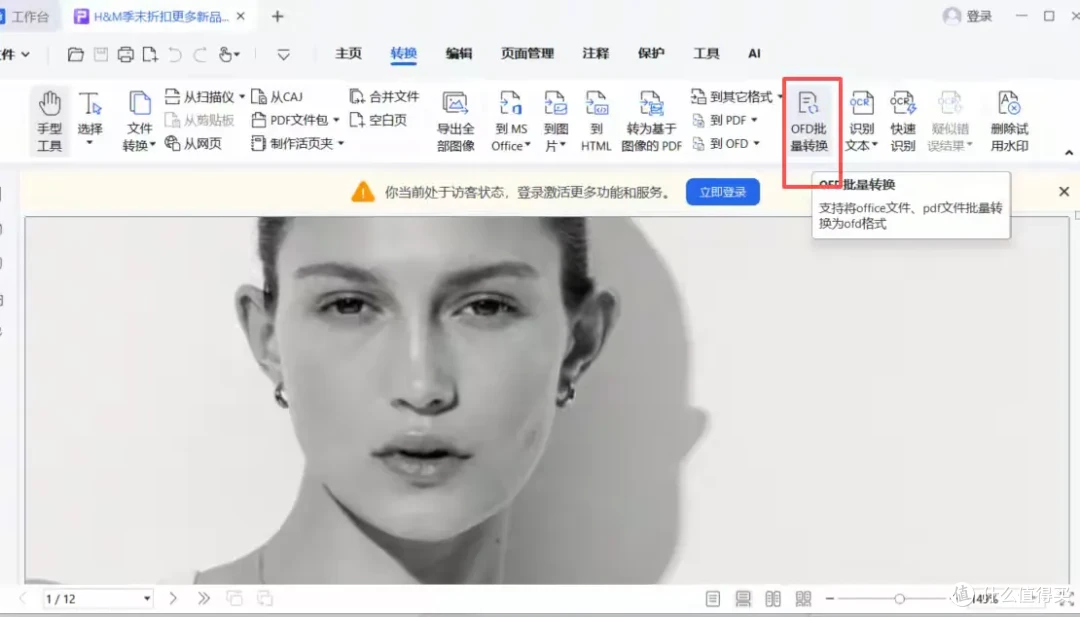
Task: Open OCR Recognize Text (识别文本)
Action: pos(861,121)
